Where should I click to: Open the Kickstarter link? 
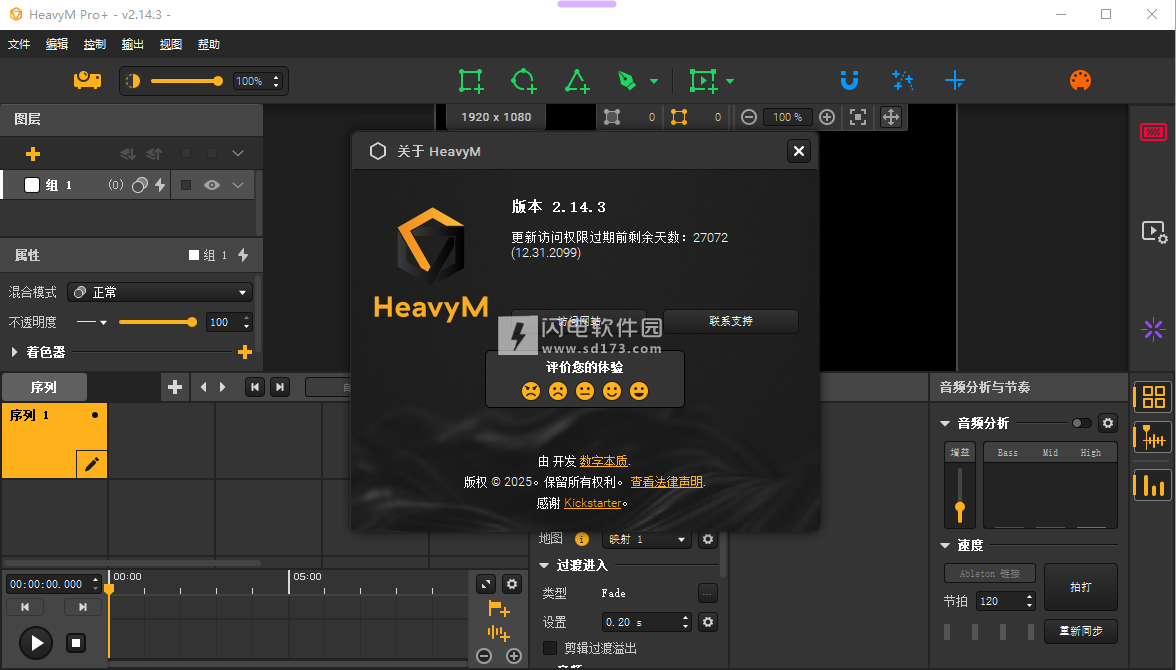(592, 503)
